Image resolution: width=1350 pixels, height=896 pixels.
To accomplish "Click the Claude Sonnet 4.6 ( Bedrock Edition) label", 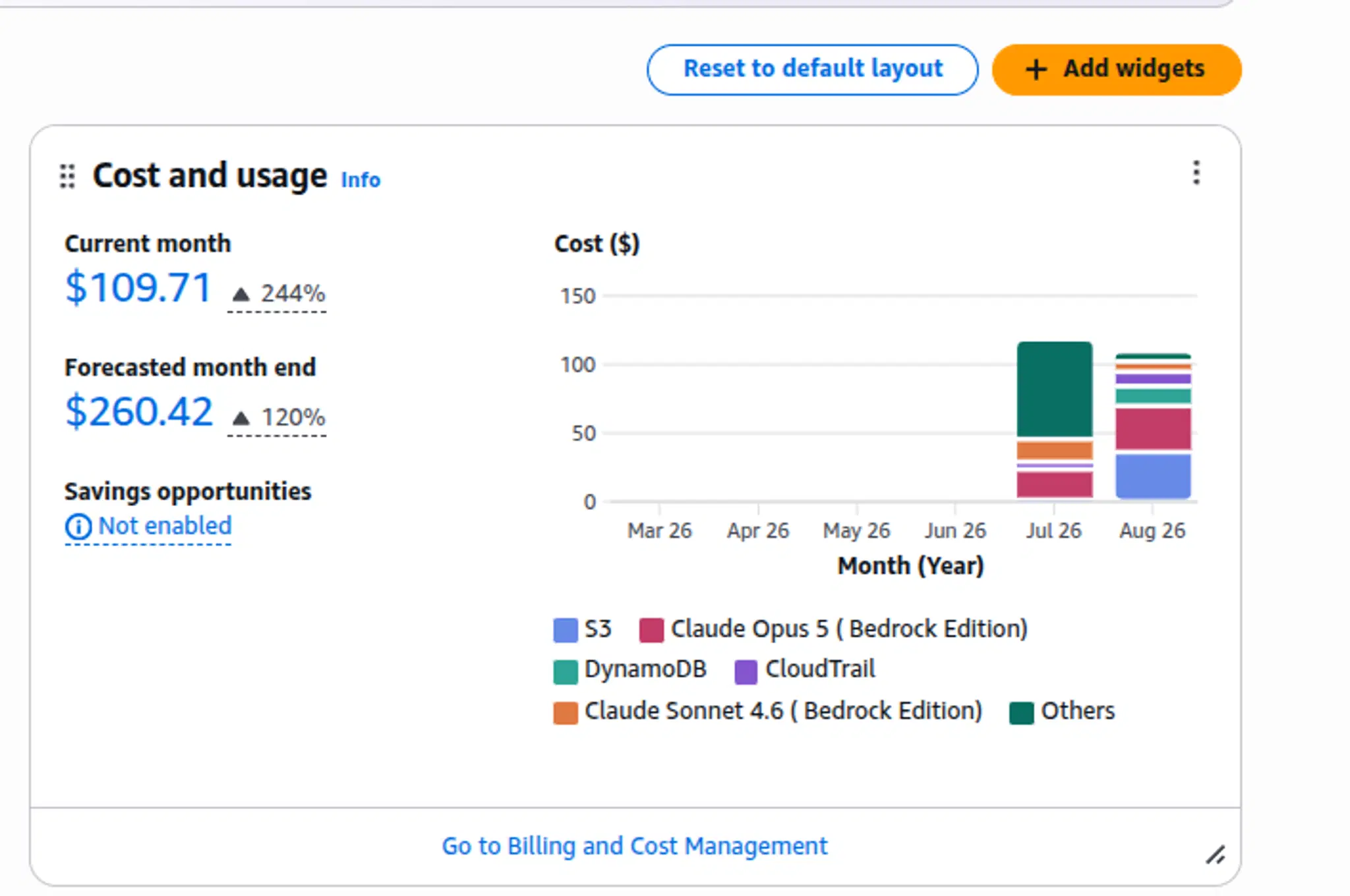I will pos(784,712).
